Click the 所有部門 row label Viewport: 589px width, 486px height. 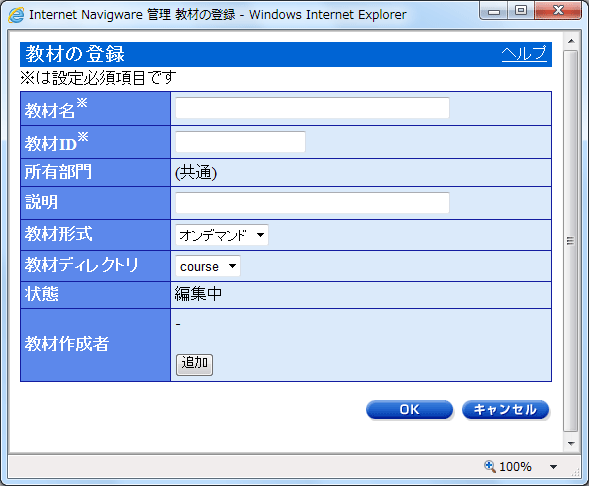tap(58, 172)
